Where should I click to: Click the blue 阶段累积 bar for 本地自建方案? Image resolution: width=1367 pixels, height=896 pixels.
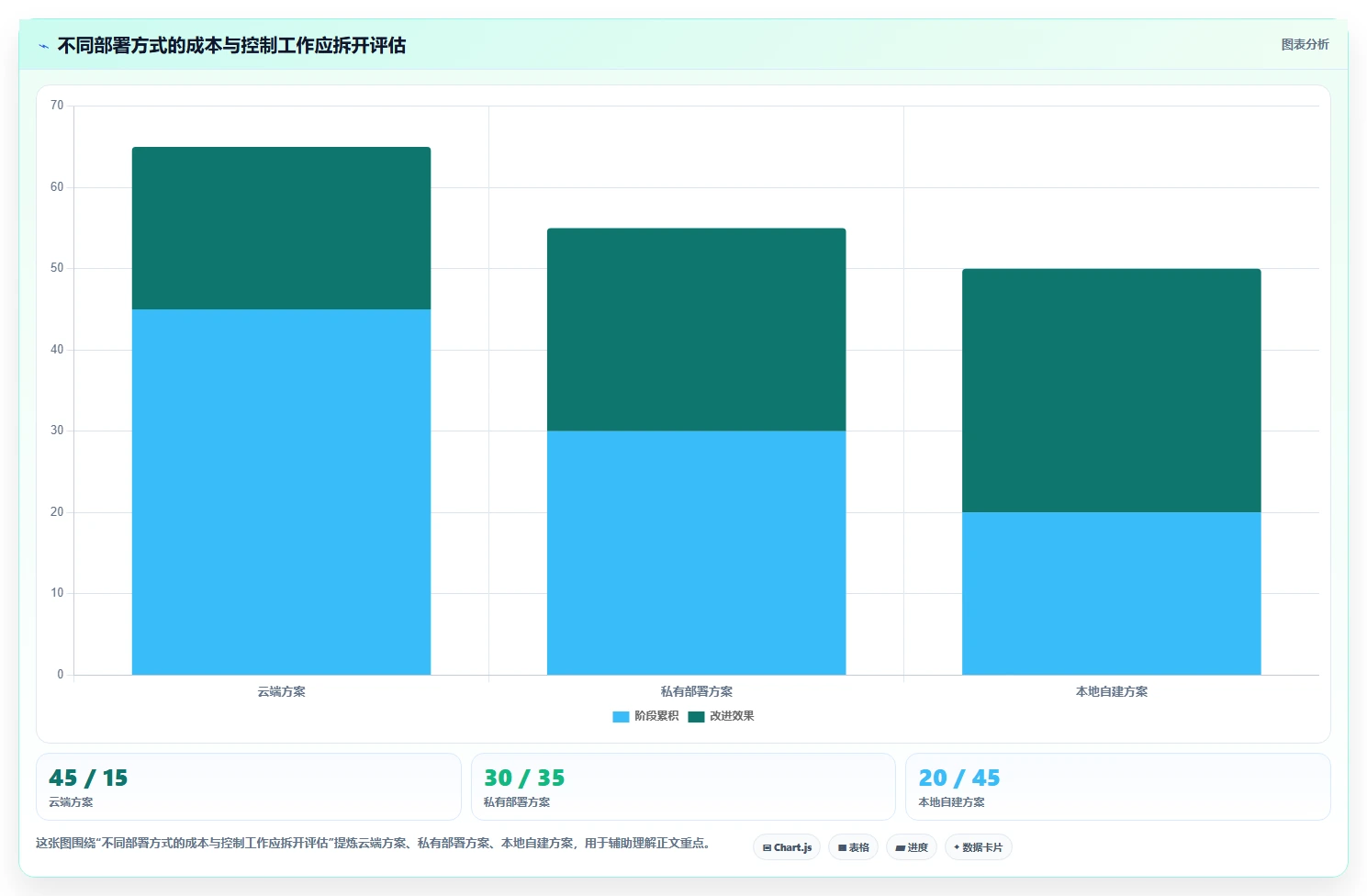1111,593
